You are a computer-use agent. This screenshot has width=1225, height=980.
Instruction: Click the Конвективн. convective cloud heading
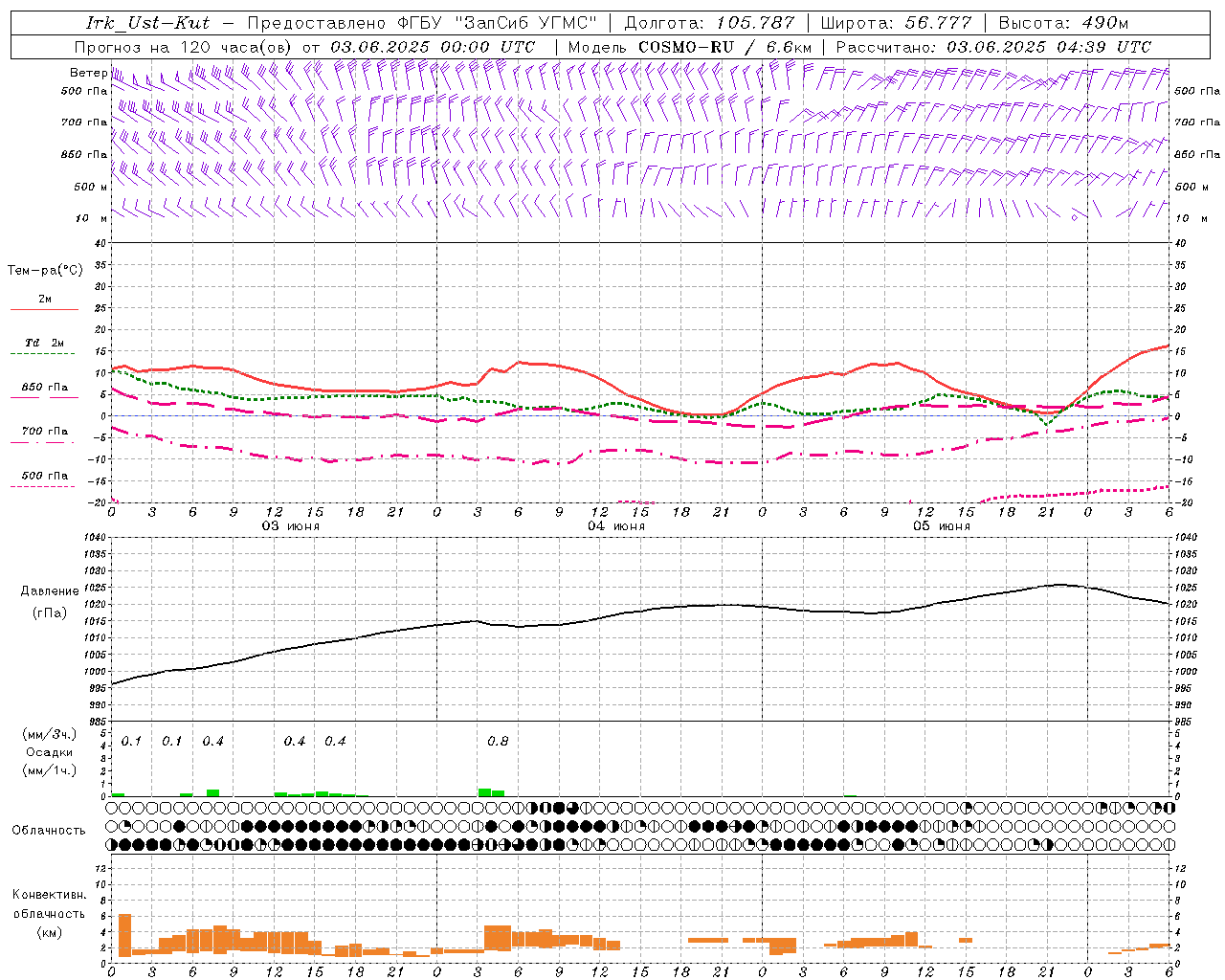pyautogui.click(x=49, y=895)
